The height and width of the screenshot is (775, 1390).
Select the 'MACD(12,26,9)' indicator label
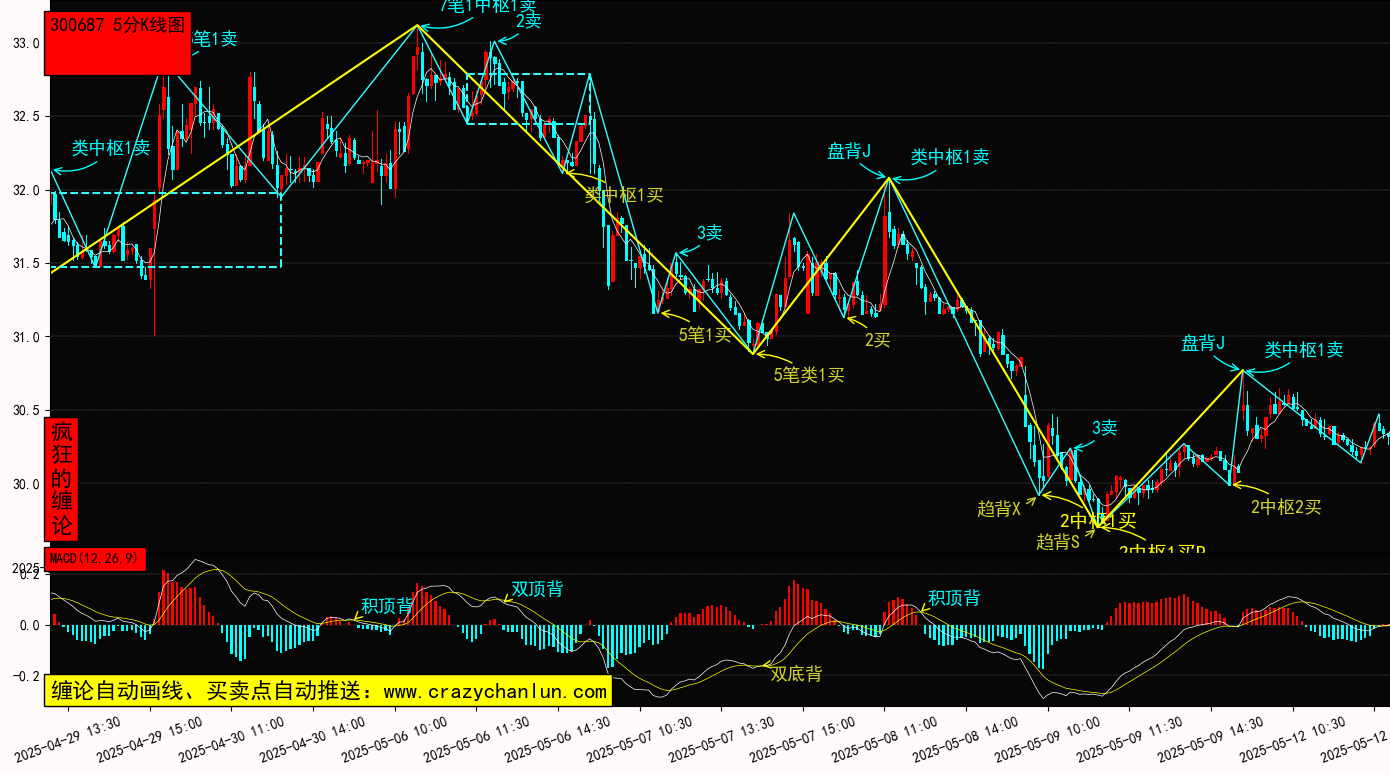95,559
